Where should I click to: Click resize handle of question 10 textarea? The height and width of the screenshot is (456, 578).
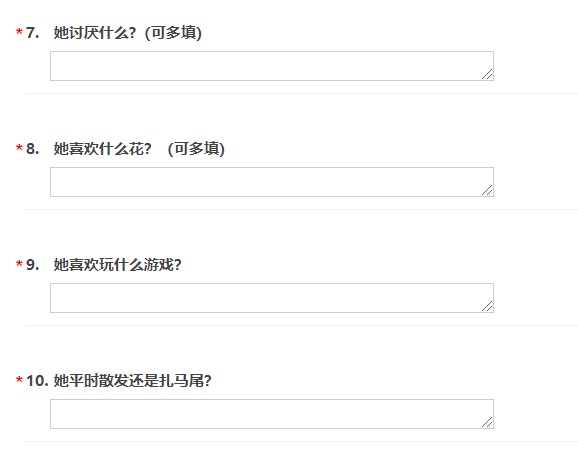(x=487, y=422)
